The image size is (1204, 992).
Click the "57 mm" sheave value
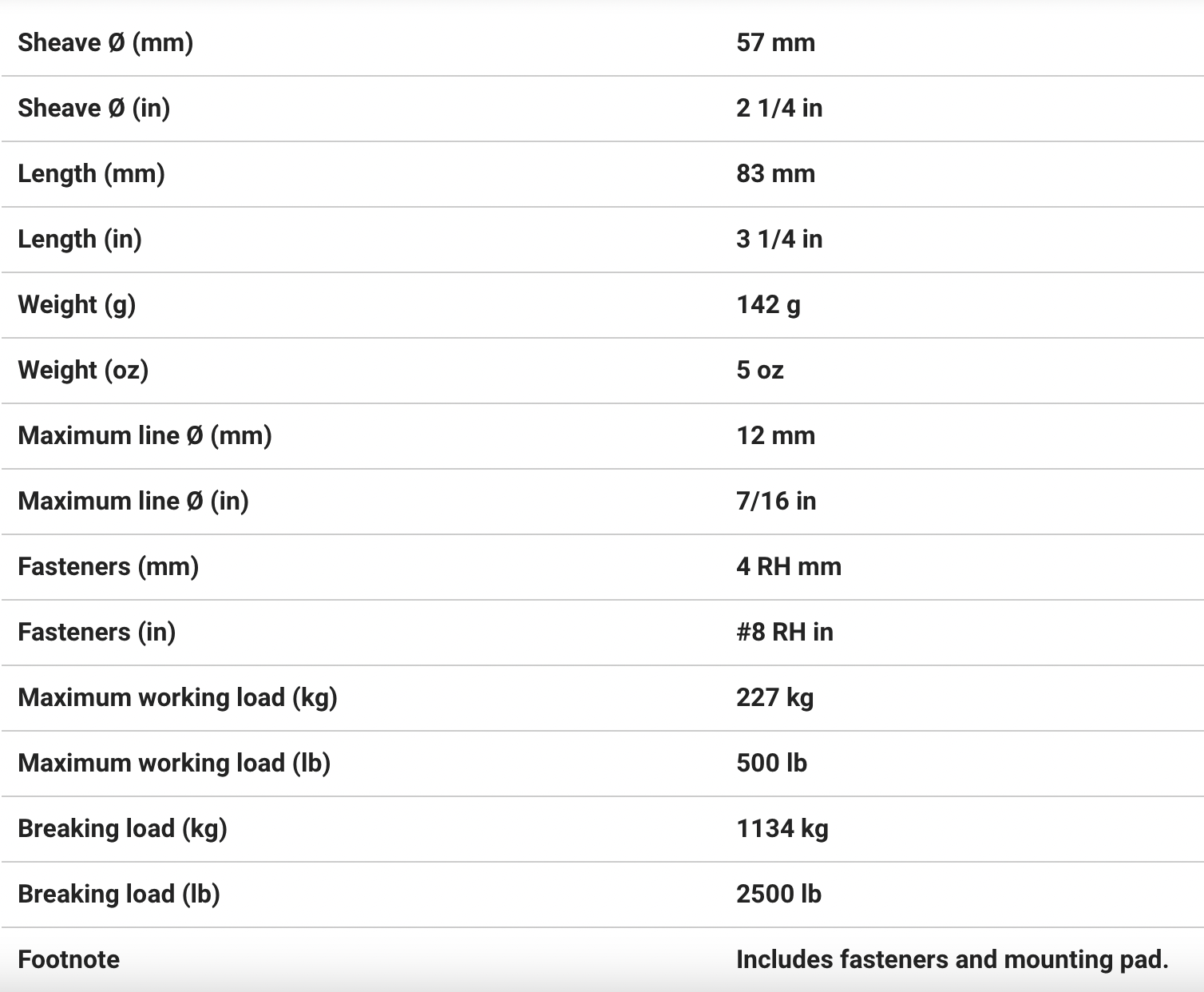[x=775, y=42]
